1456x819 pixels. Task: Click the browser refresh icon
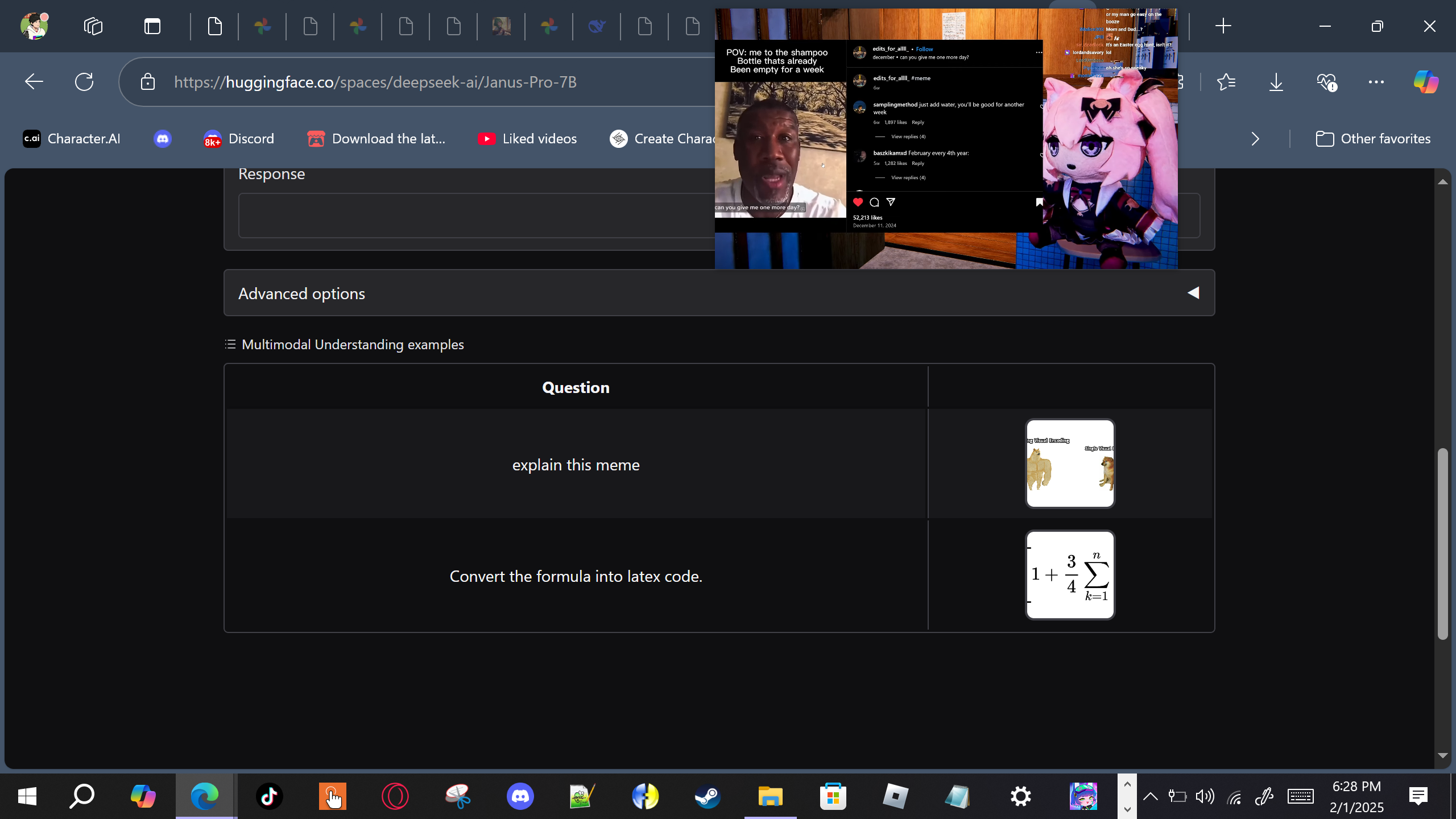[x=84, y=82]
